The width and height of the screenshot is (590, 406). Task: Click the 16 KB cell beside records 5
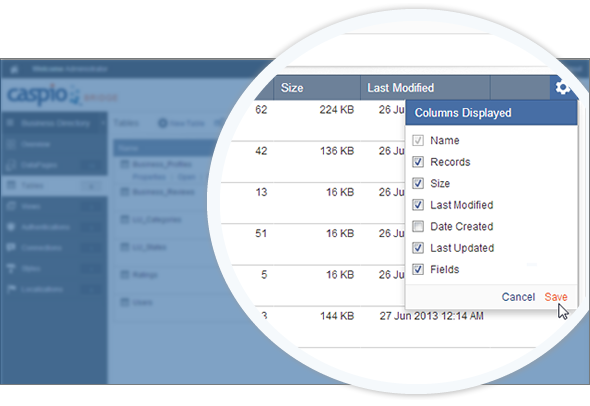tap(340, 275)
